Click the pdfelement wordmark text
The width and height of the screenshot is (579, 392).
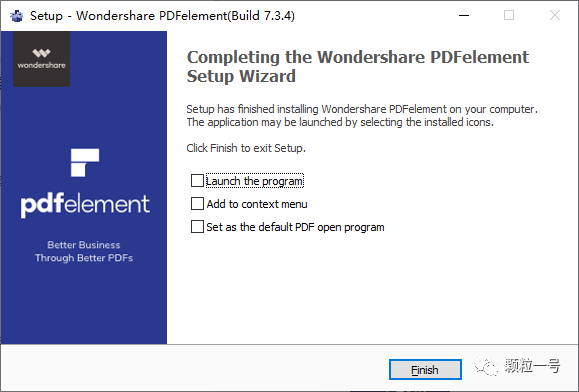coord(85,204)
